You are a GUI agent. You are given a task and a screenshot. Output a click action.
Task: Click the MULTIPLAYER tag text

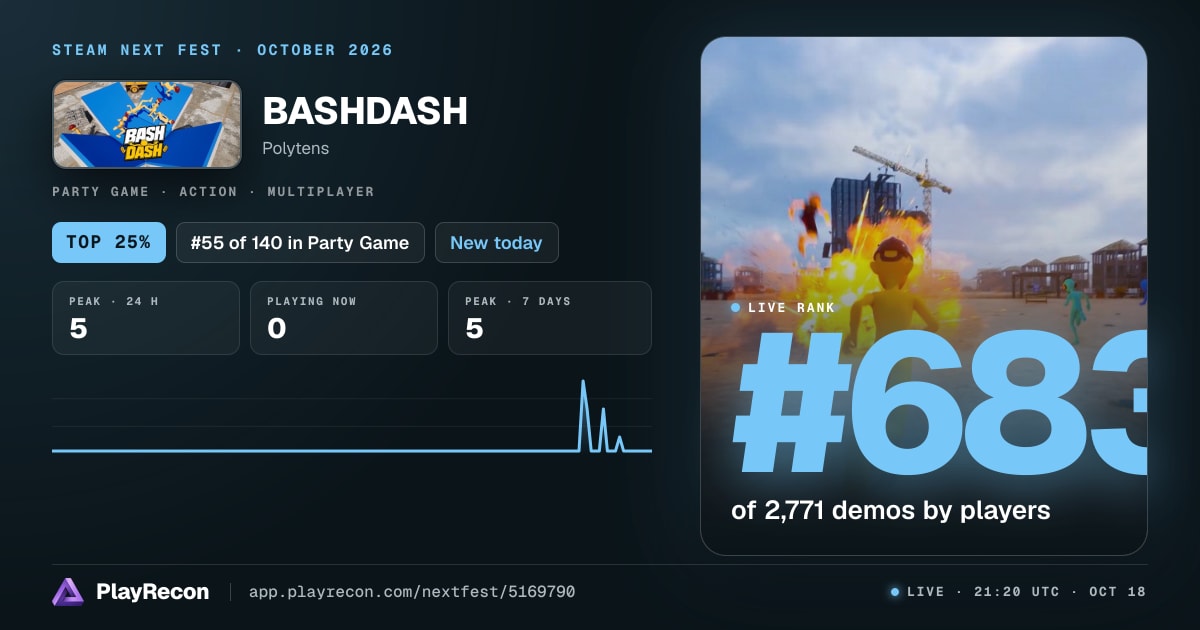point(321,191)
